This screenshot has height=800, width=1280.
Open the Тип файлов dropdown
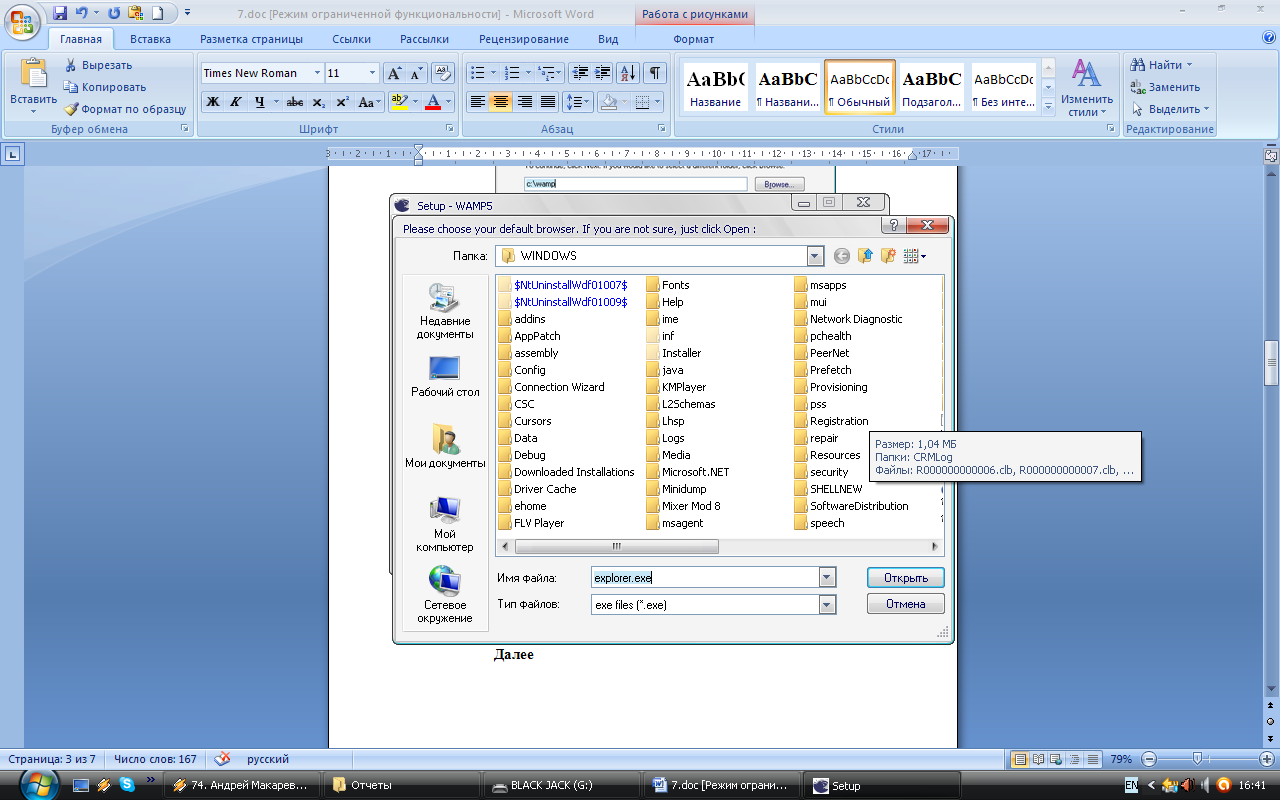coord(827,605)
